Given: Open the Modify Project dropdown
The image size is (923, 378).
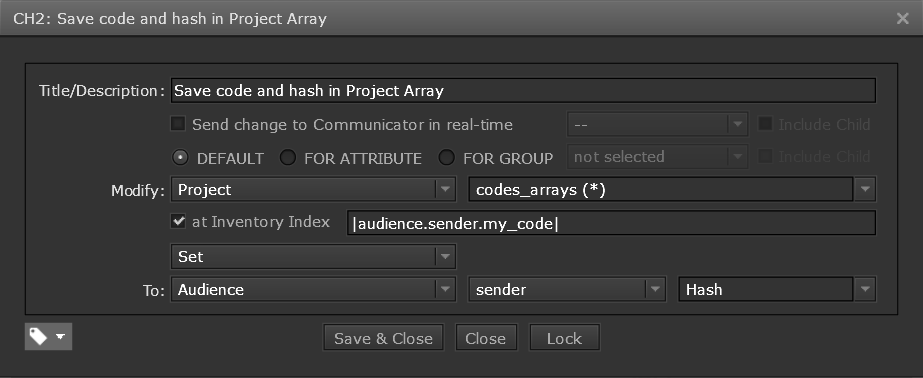Looking at the screenshot, I should click(313, 190).
